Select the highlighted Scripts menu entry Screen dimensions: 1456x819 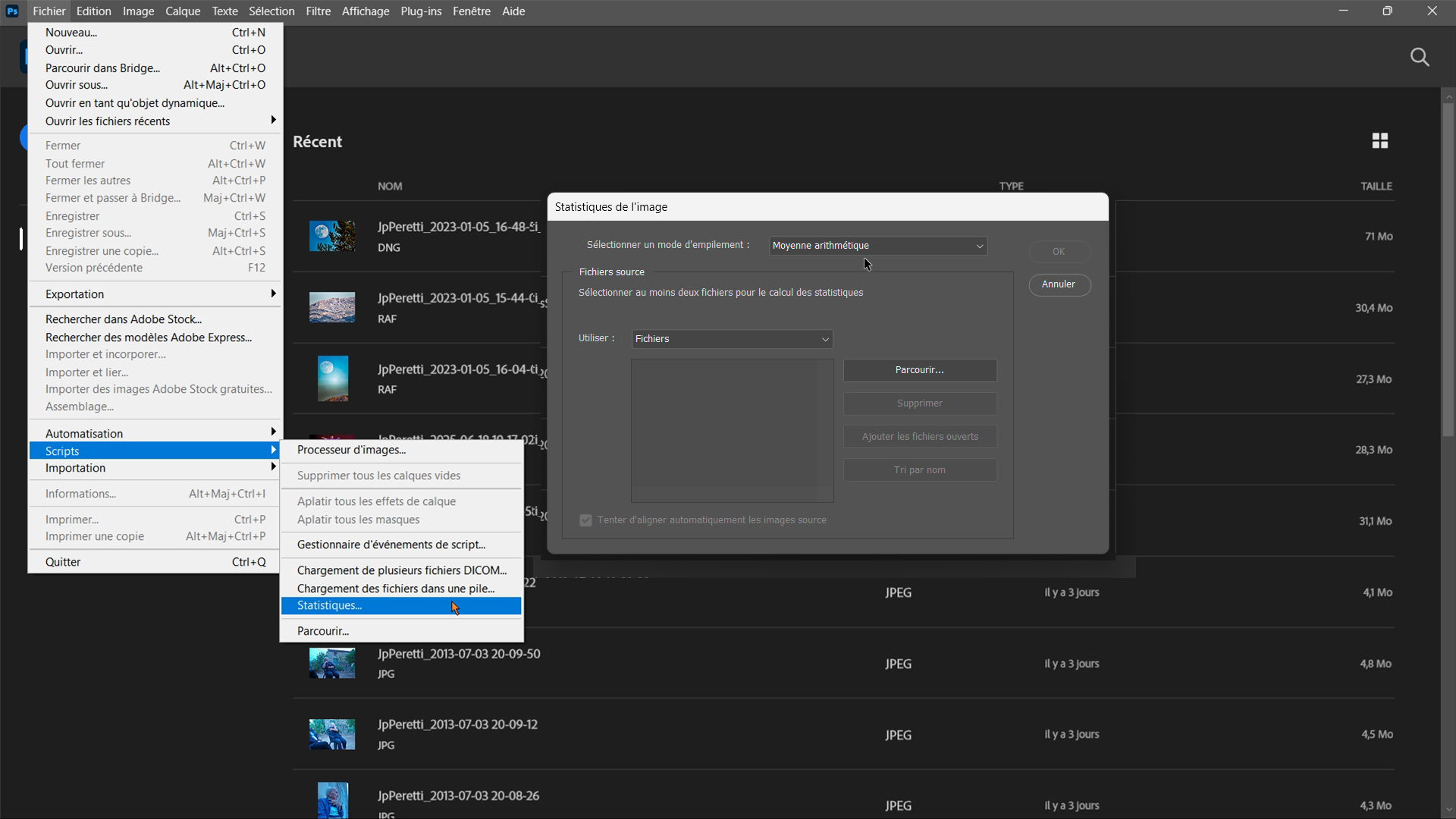(x=155, y=451)
